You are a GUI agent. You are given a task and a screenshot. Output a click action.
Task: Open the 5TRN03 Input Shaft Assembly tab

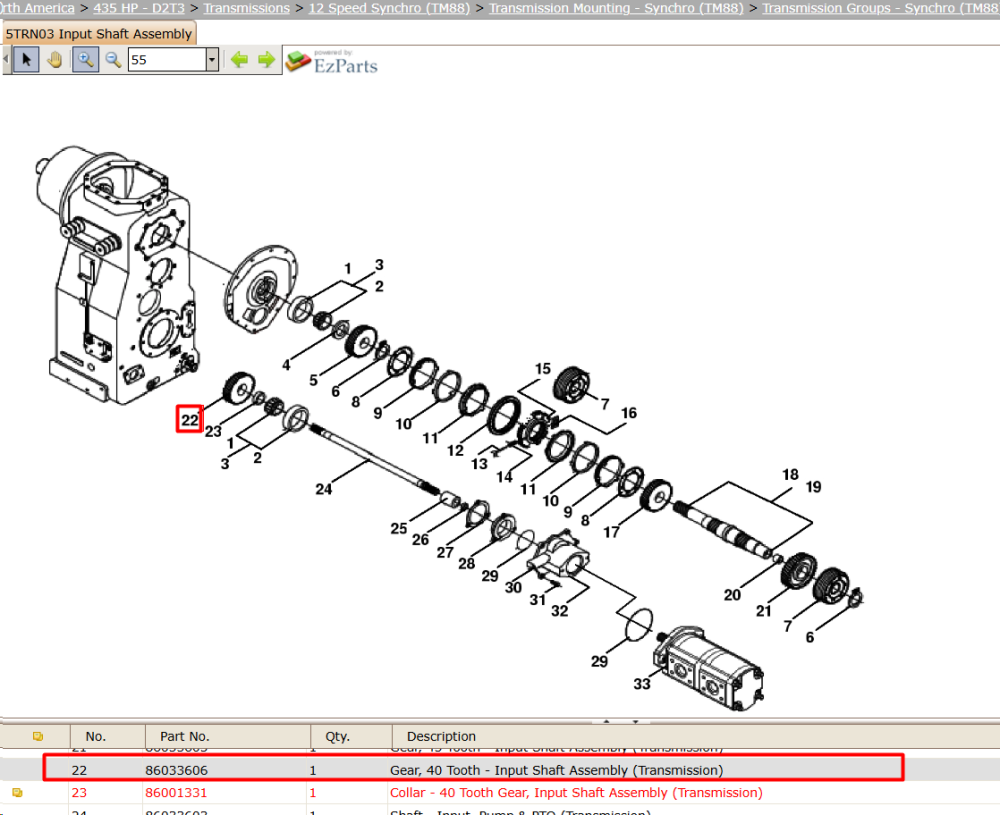point(99,34)
